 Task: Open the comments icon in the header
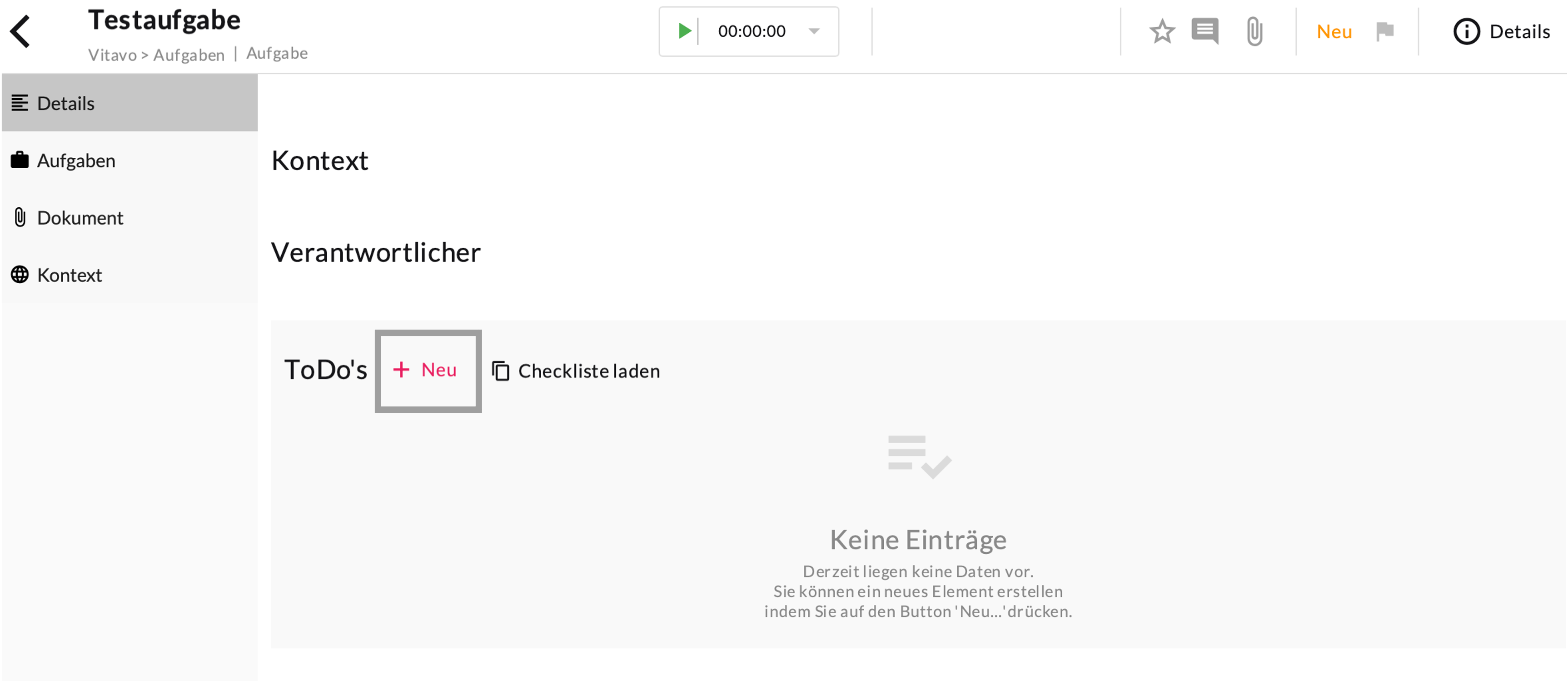click(x=1205, y=31)
